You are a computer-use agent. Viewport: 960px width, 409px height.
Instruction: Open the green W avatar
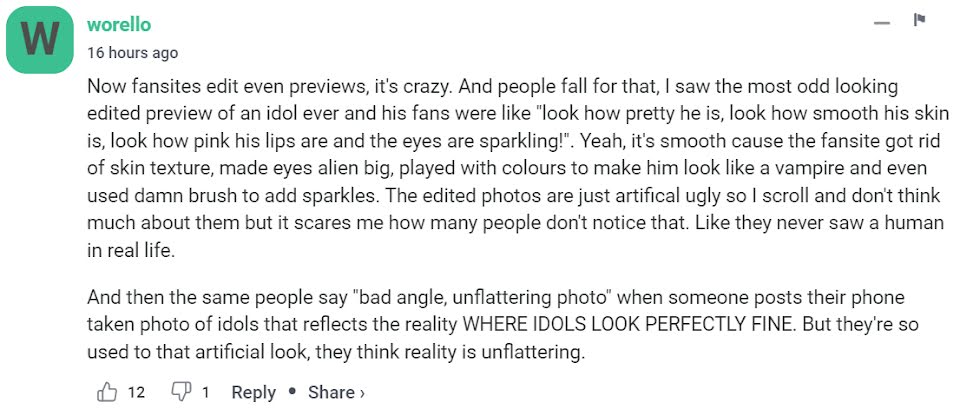coord(41,40)
